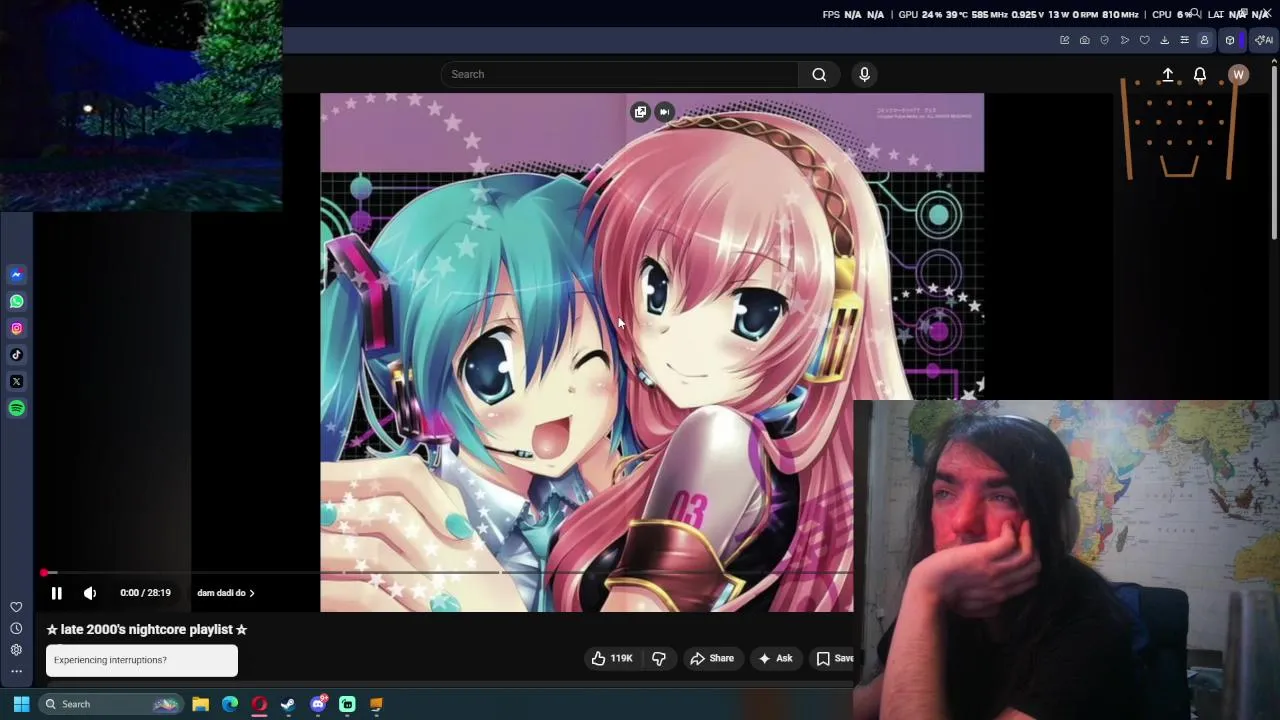Open the send/flow arrow icon in toolbar
Image resolution: width=1280 pixels, height=720 pixels.
pos(1124,40)
